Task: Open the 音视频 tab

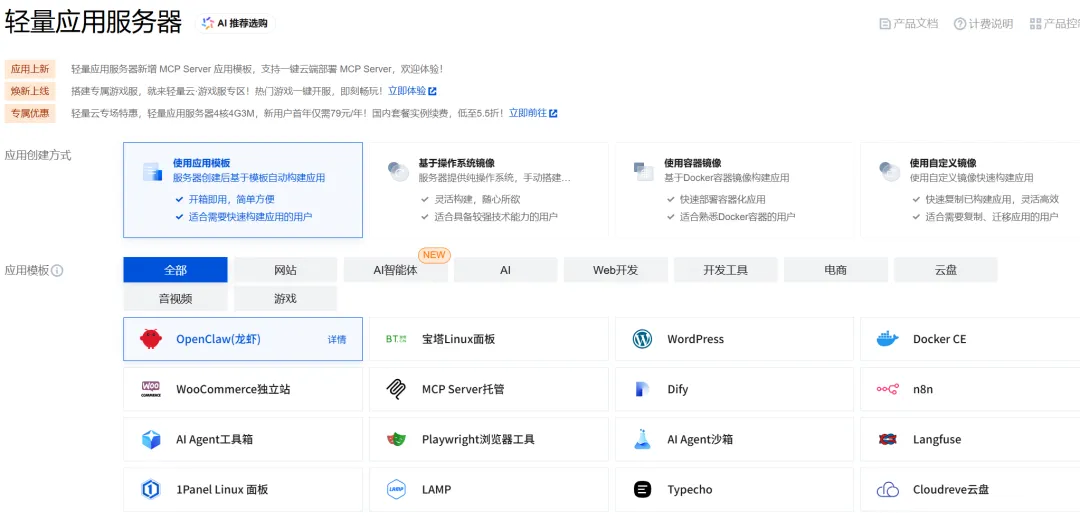Action: tap(176, 298)
